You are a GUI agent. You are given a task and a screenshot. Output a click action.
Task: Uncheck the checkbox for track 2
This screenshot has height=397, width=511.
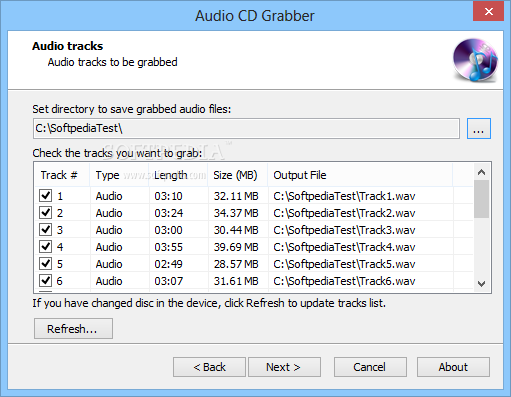pyautogui.click(x=46, y=213)
